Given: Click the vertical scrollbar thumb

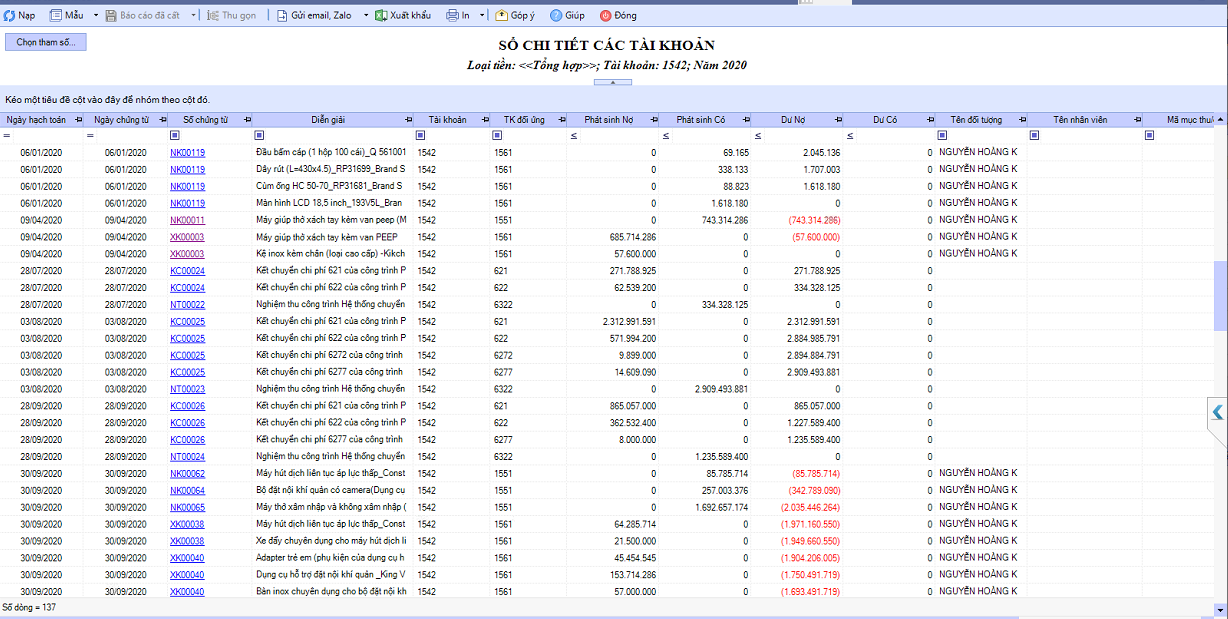Looking at the screenshot, I should click(1220, 296).
